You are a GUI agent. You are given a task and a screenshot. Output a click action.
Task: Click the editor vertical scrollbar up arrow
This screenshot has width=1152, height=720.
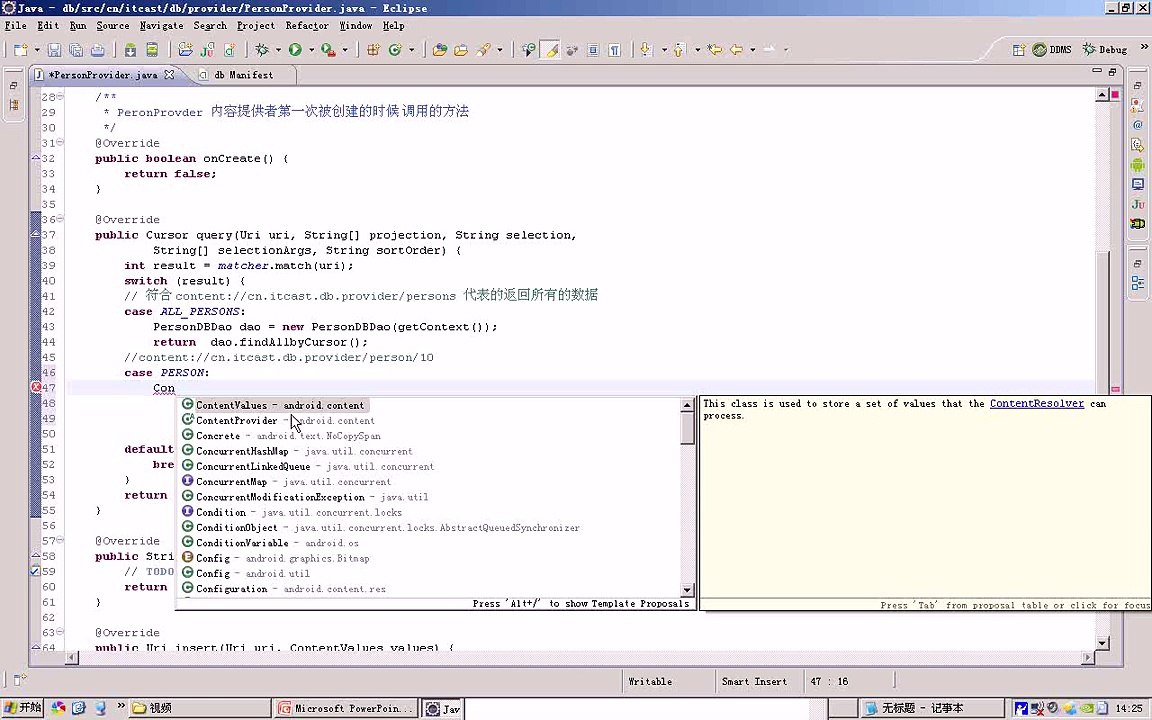click(1102, 95)
